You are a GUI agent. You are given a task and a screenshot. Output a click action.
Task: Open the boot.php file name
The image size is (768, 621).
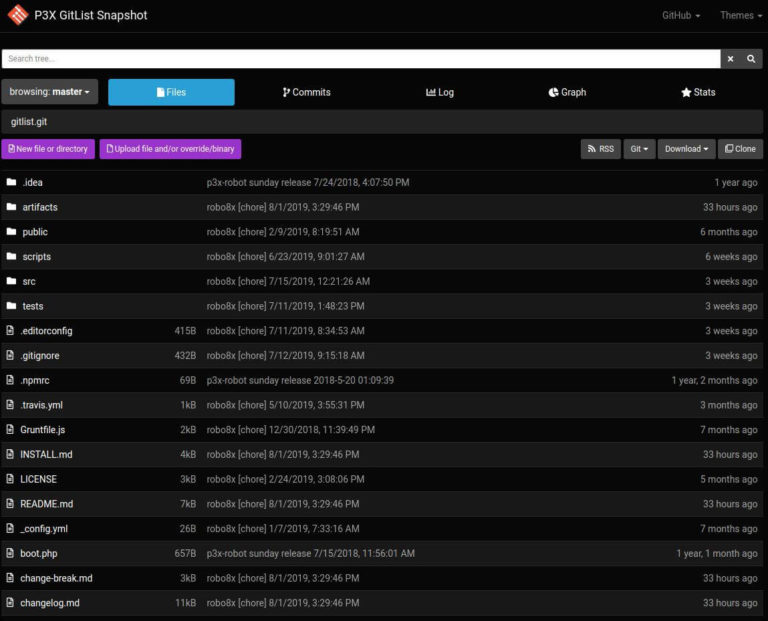39,553
